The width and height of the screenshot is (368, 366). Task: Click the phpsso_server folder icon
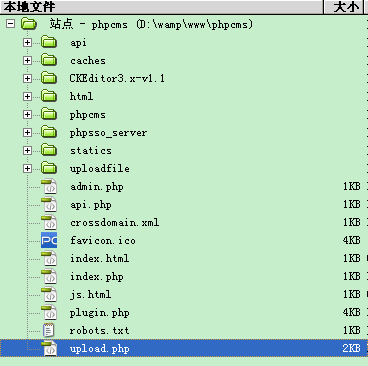49,132
